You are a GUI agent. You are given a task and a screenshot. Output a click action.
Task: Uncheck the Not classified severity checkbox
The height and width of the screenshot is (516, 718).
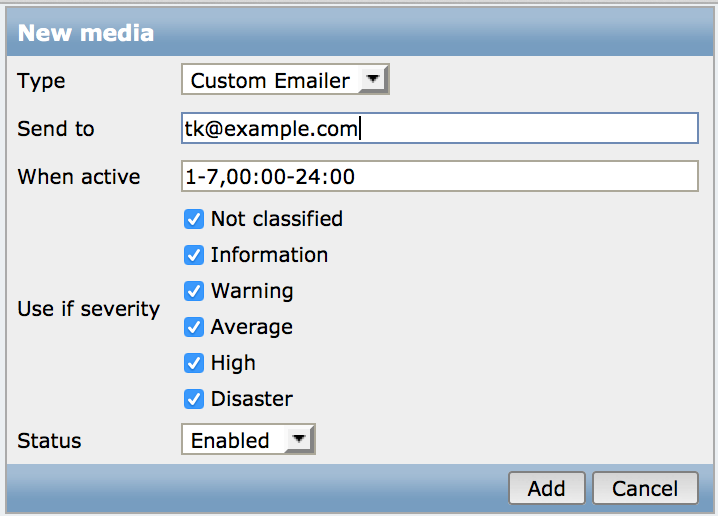pyautogui.click(x=194, y=219)
